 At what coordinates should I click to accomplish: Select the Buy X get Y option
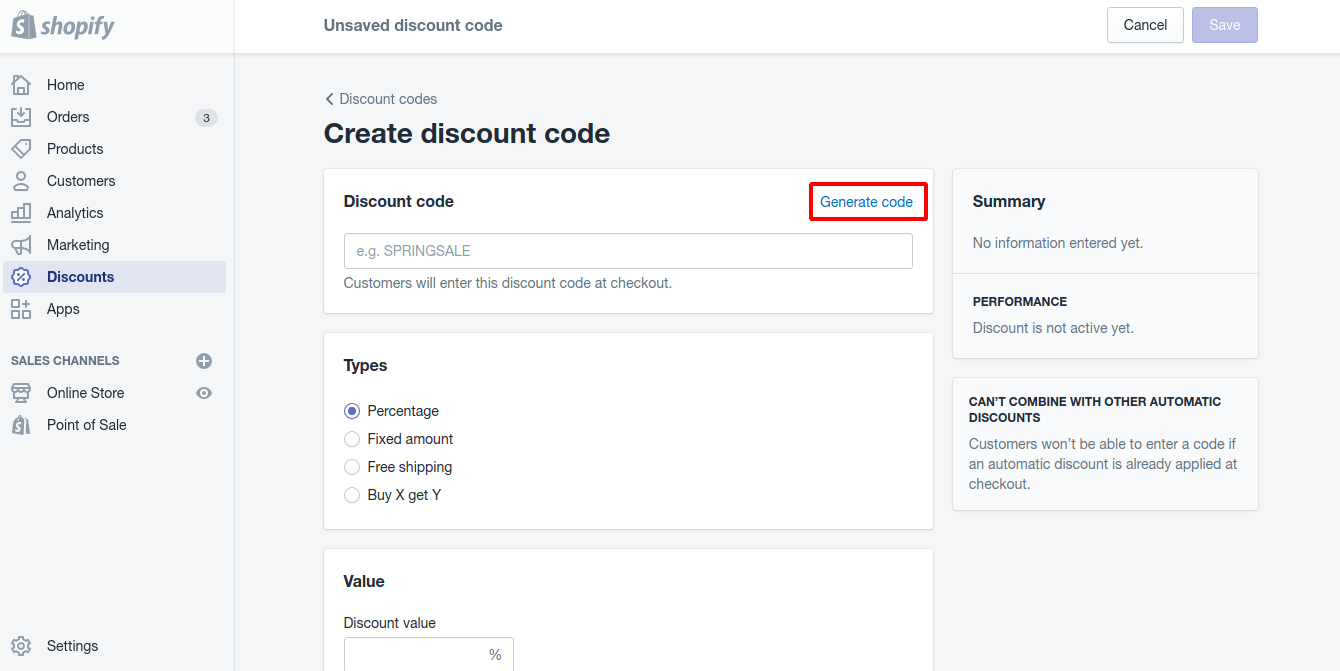coord(352,494)
